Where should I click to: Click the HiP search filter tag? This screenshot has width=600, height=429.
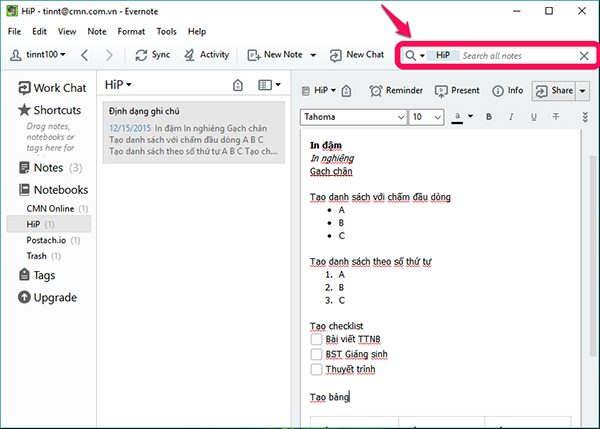[x=443, y=55]
